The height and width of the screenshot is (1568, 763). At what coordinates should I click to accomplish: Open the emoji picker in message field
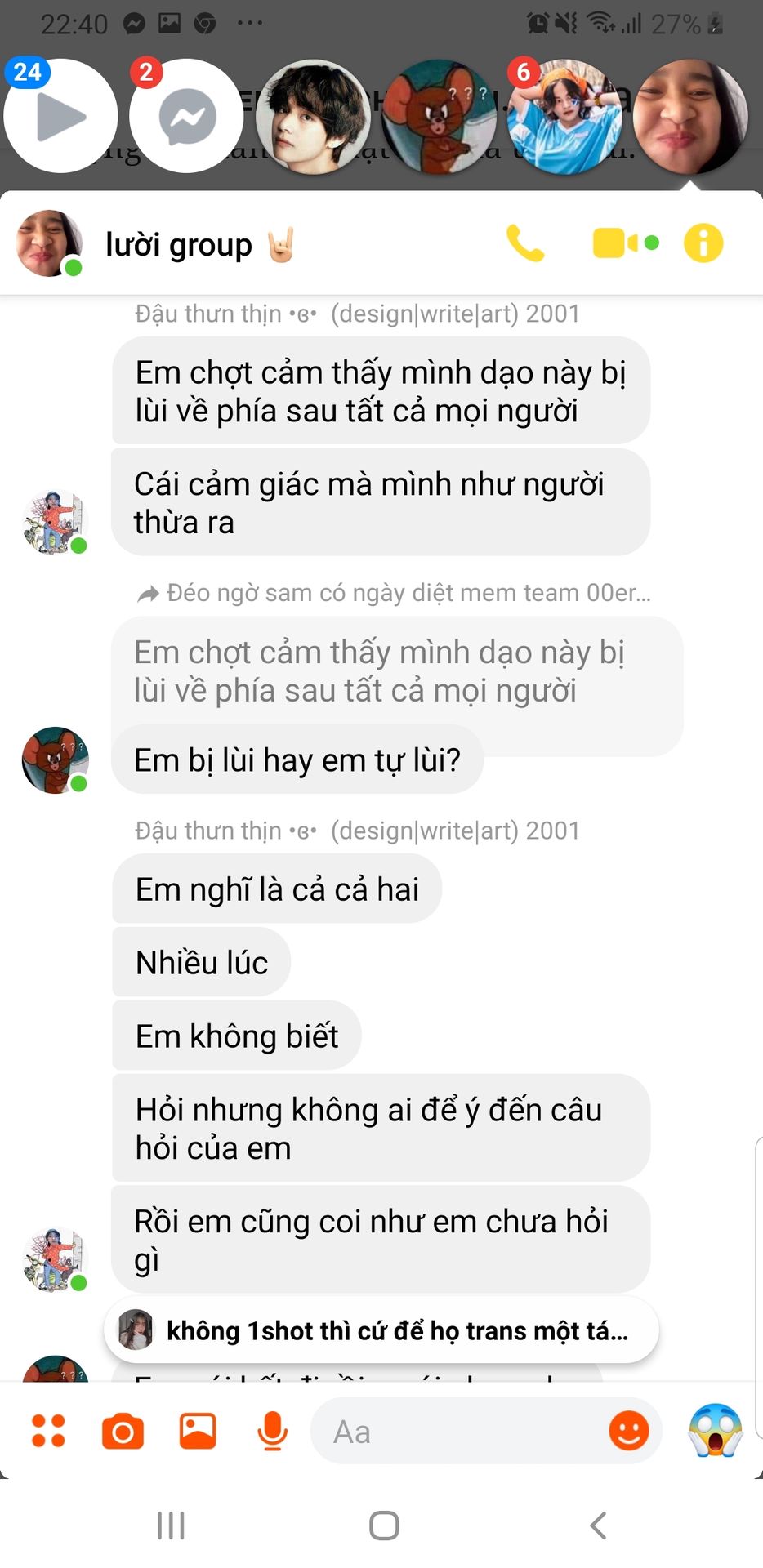tap(629, 1431)
